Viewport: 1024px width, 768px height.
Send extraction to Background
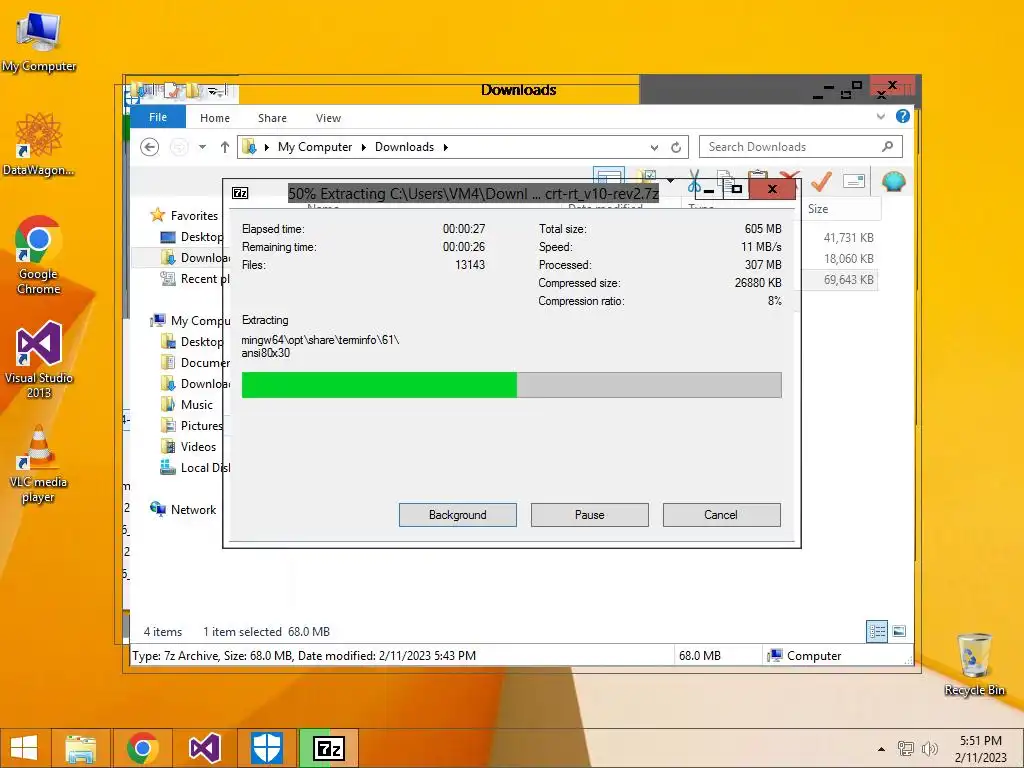click(458, 515)
